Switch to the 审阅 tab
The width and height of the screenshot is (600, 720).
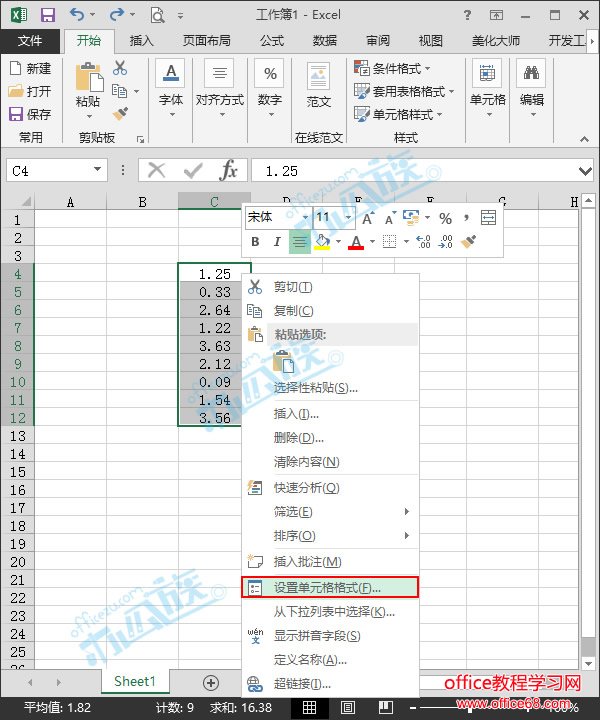378,41
